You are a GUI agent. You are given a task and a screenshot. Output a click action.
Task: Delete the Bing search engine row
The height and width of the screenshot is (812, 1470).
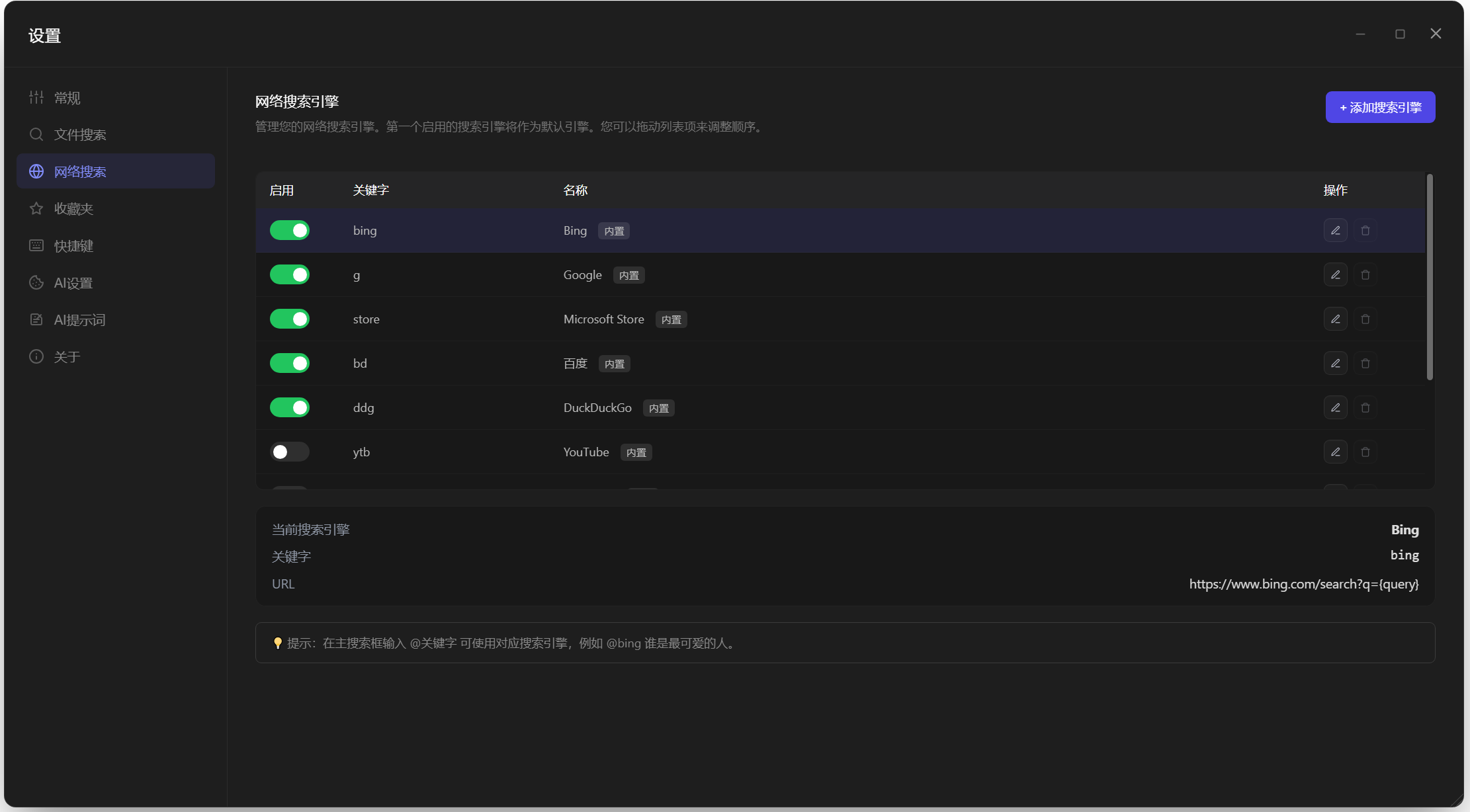(1365, 230)
